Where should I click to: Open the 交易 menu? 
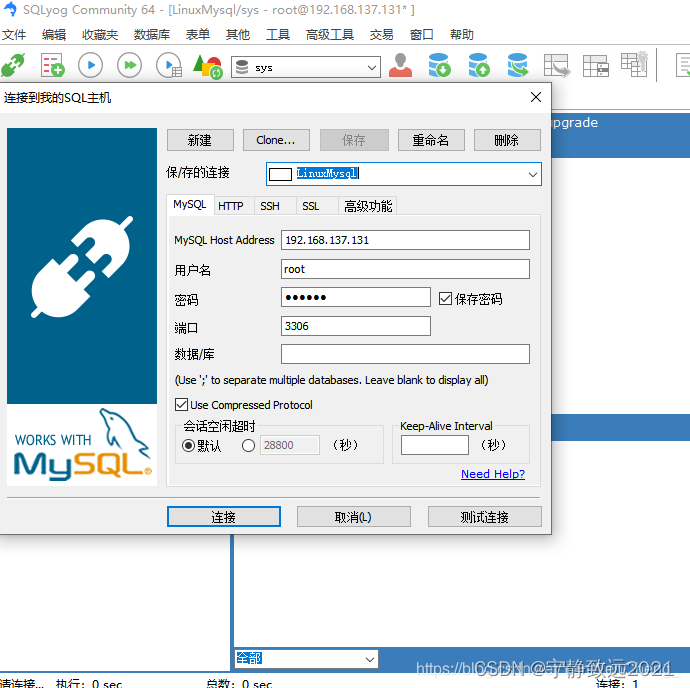[382, 34]
